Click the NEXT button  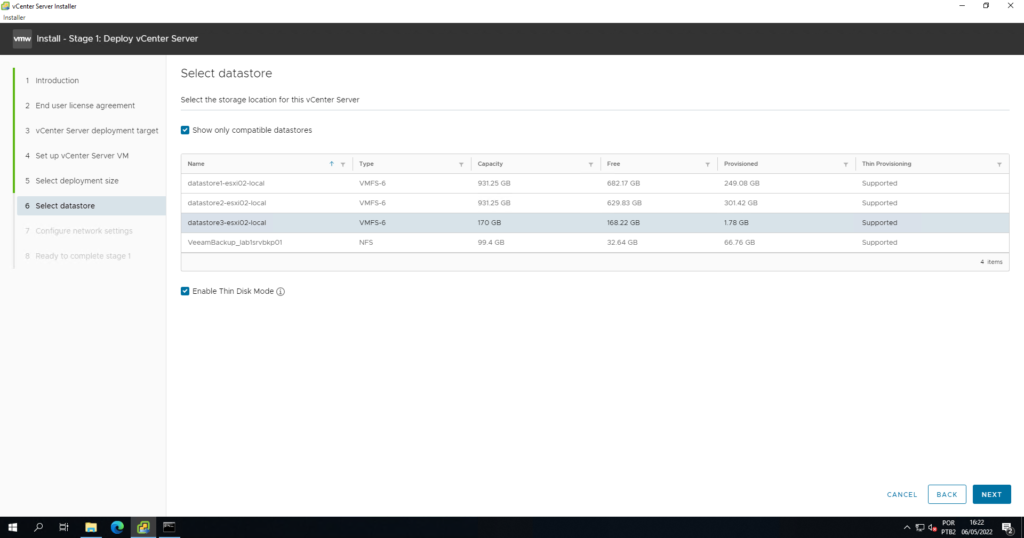991,494
